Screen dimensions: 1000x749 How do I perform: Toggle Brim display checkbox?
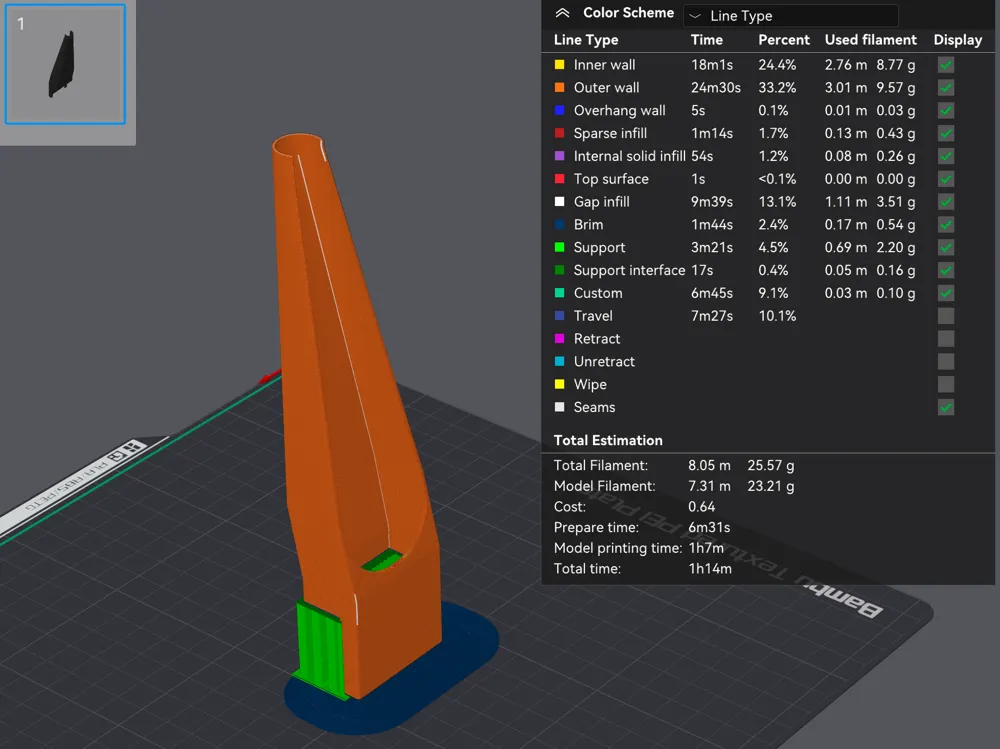pos(946,225)
